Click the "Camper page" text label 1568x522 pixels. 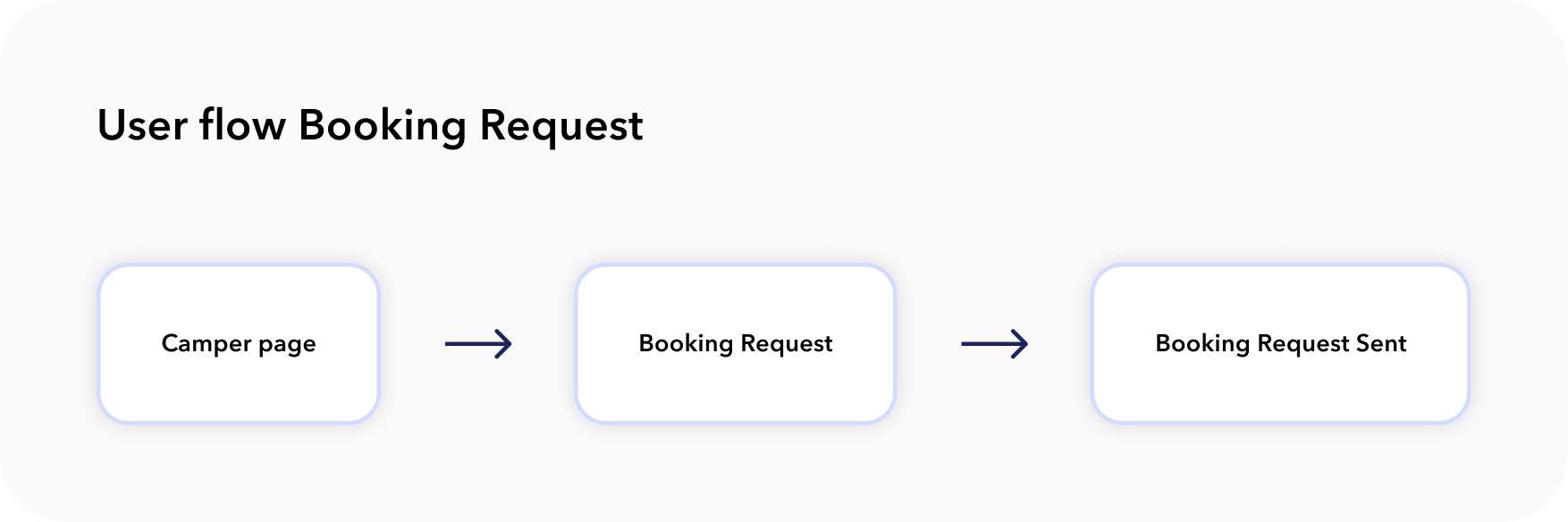(239, 344)
